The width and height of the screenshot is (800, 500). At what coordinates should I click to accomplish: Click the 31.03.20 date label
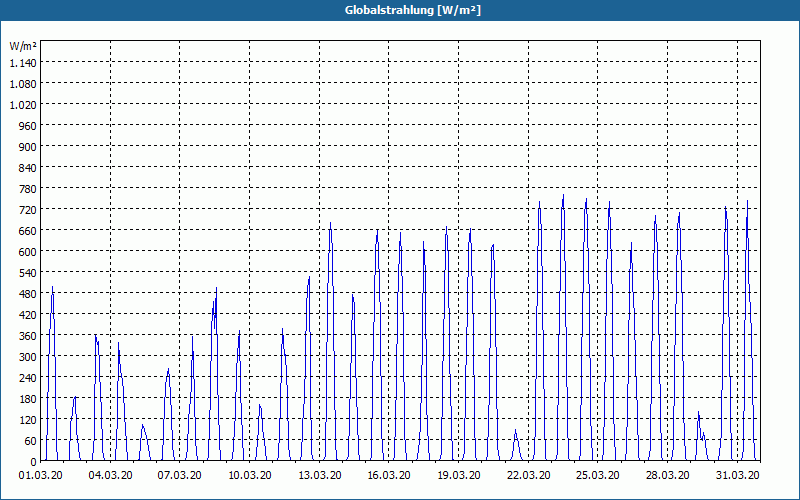(x=738, y=476)
